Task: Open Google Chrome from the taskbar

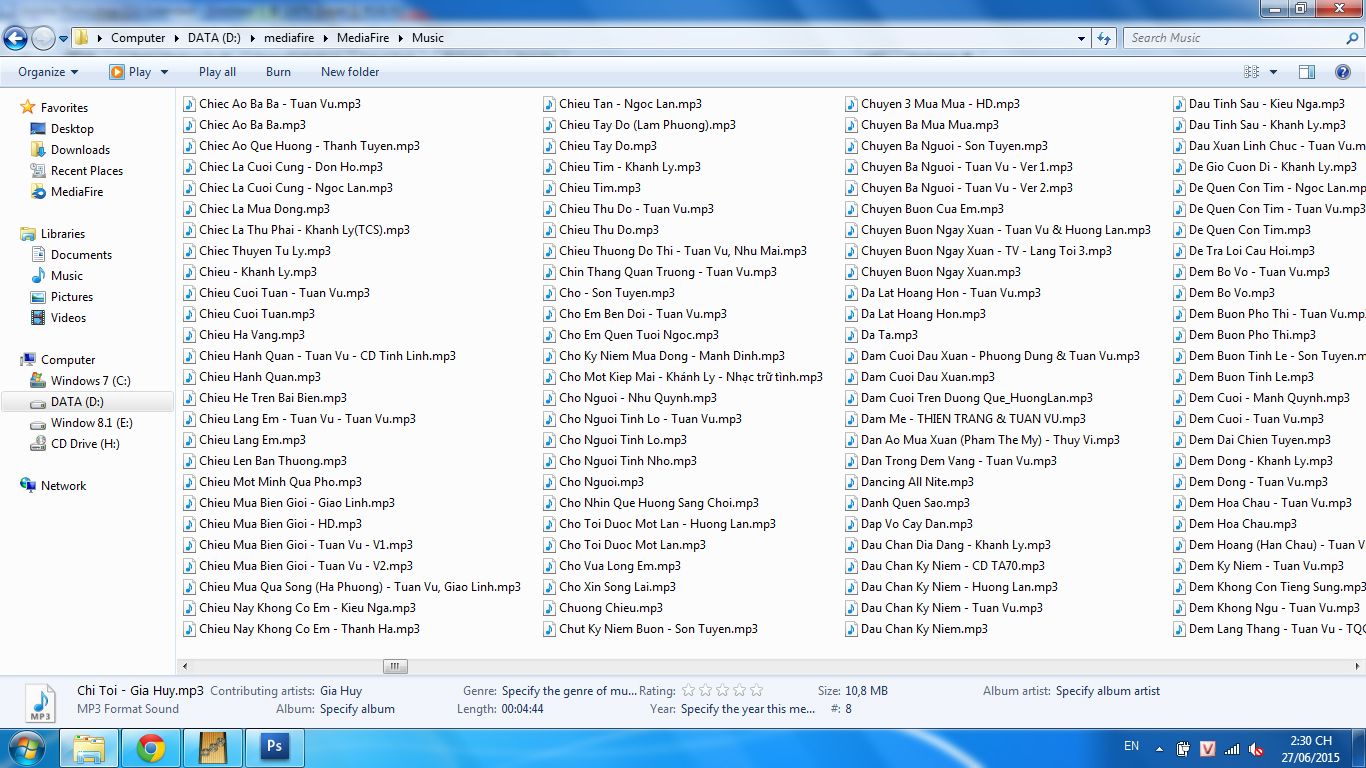Action: point(151,747)
